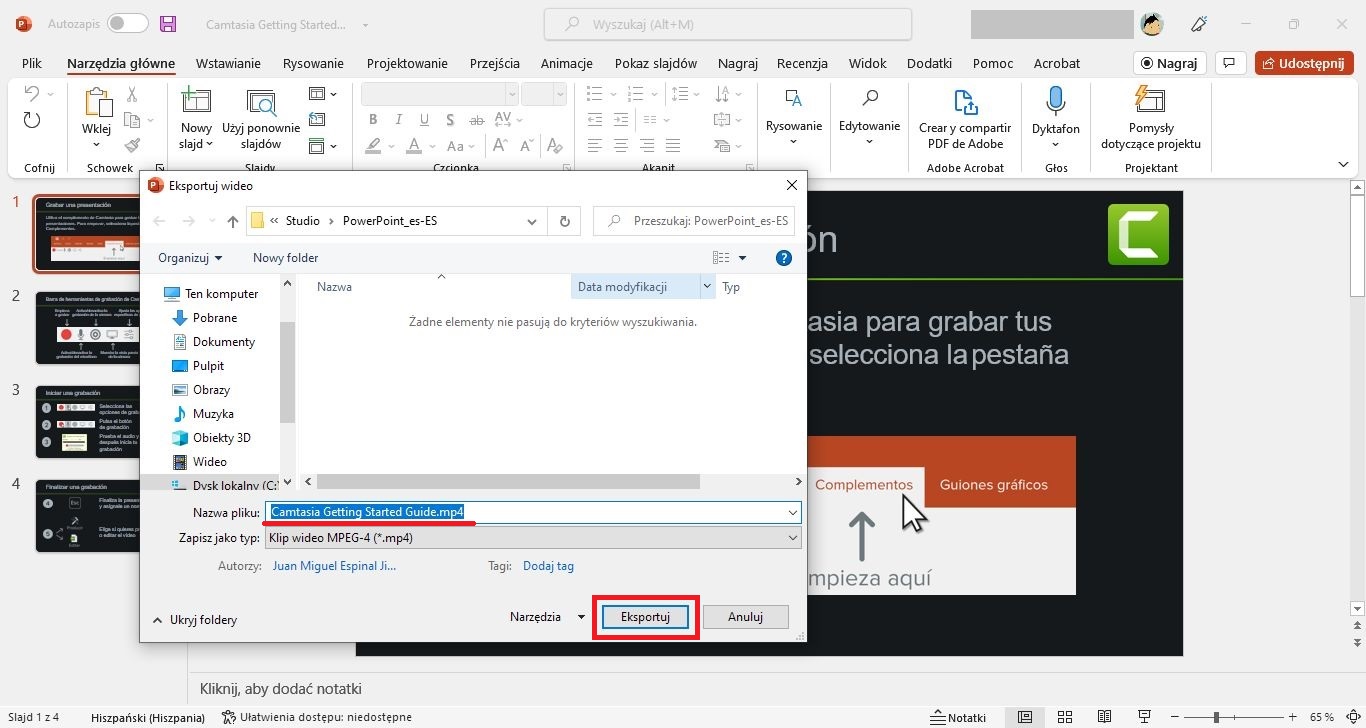Open the Data modyfikacji column dropdown
Screen dimensions: 1366x728
pos(708,287)
